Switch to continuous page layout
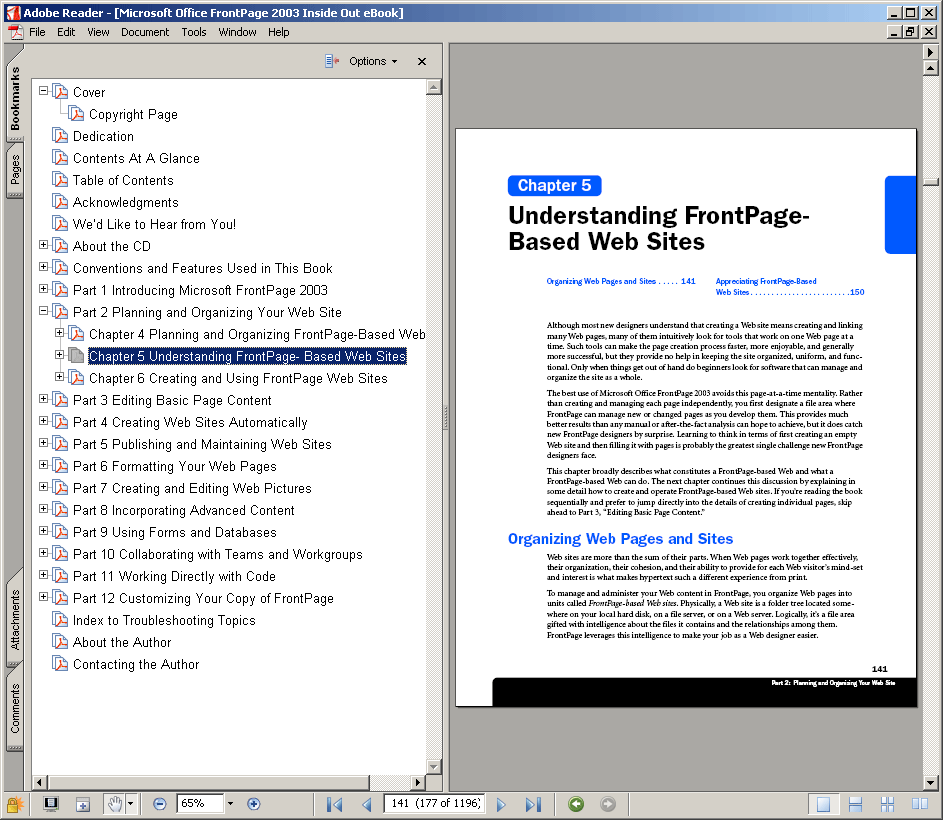 (855, 804)
